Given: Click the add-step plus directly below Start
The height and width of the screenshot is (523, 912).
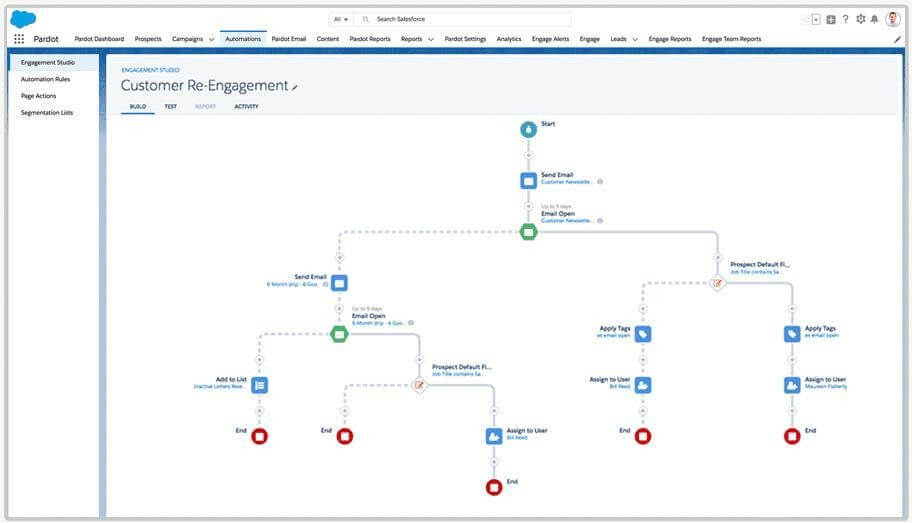Looking at the screenshot, I should 528,155.
